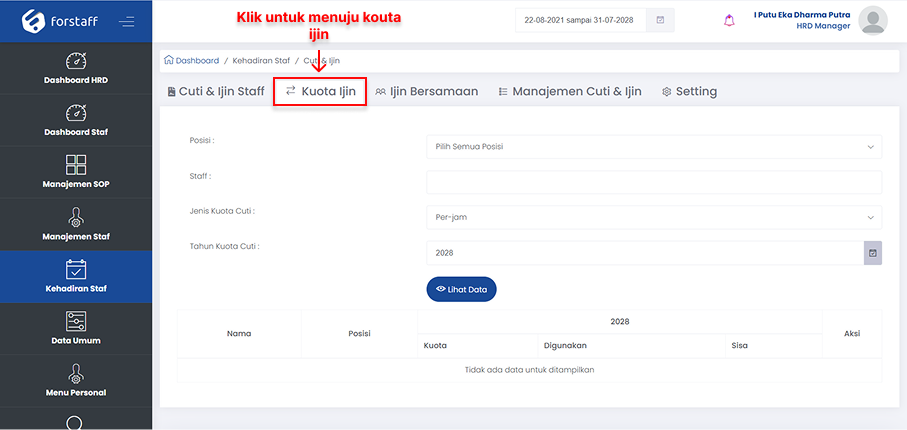Switch to Kuota Ijin tab
The width and height of the screenshot is (907, 430).
pos(320,91)
